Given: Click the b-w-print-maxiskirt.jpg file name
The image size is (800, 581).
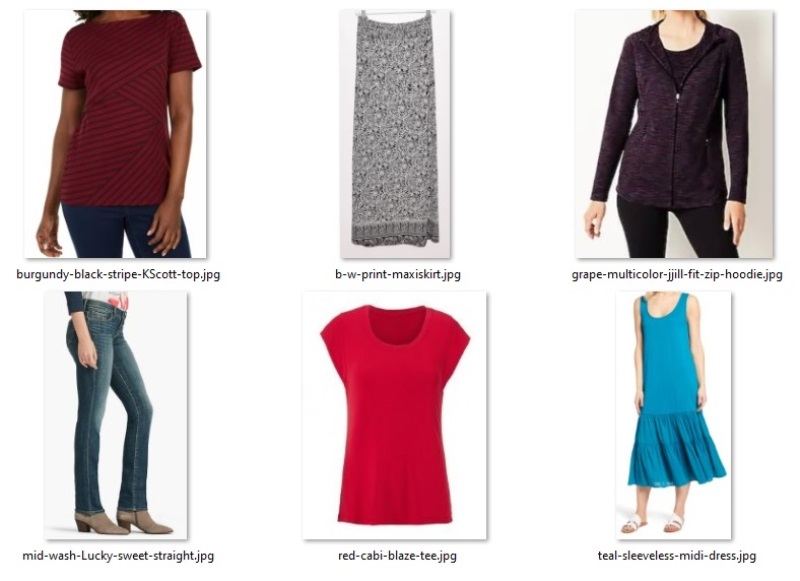Looking at the screenshot, I should tap(398, 274).
